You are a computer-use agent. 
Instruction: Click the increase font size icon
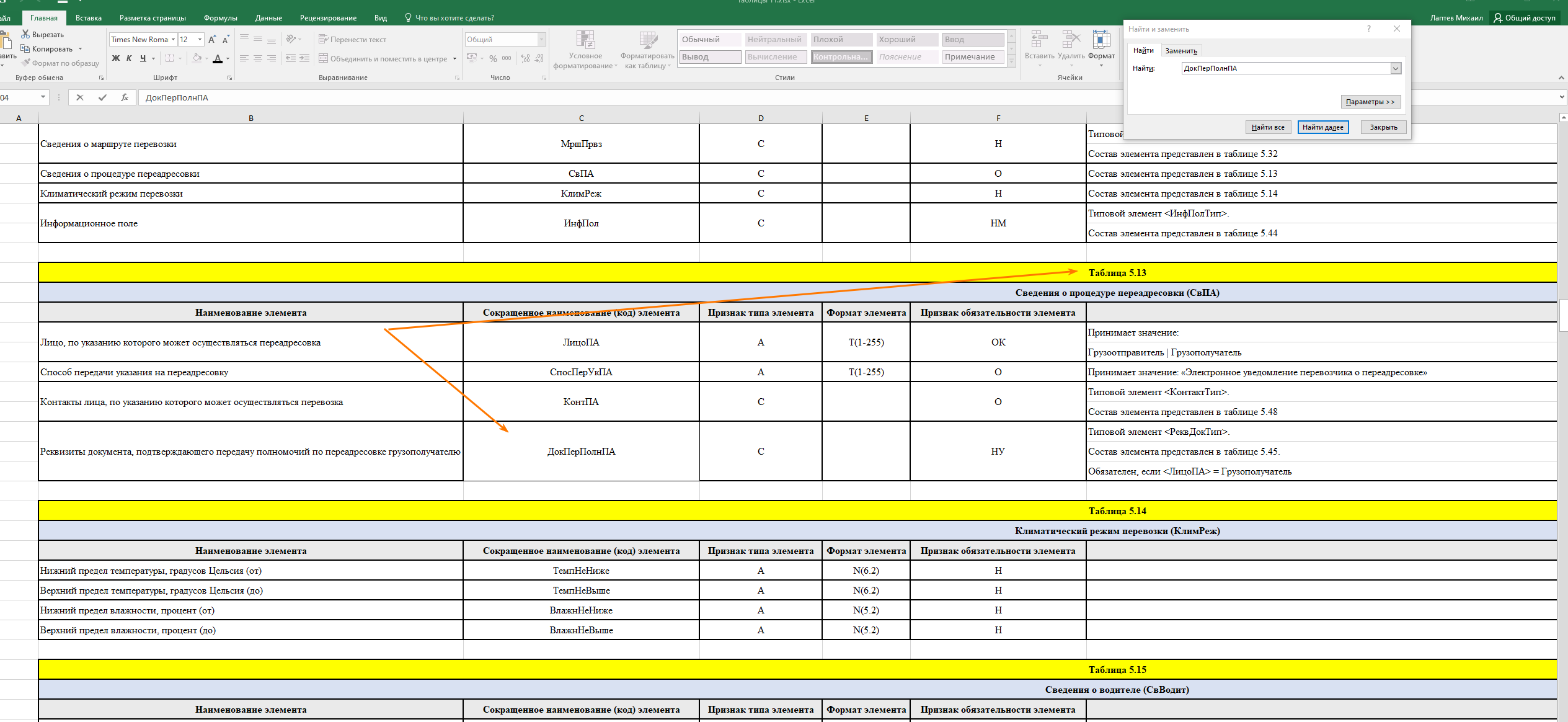212,40
